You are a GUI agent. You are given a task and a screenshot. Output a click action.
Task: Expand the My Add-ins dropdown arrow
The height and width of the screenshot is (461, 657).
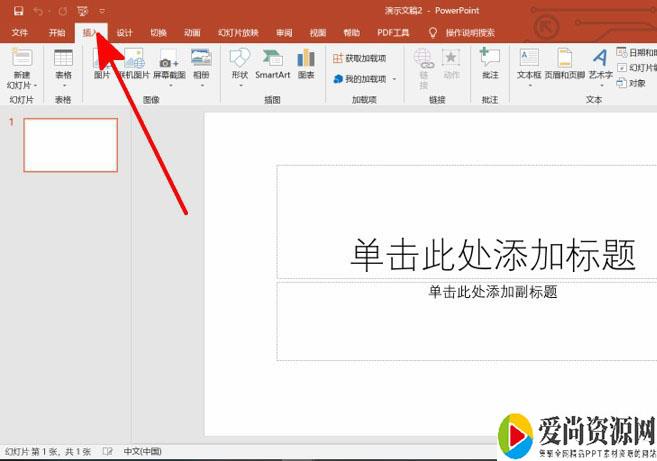(x=394, y=79)
